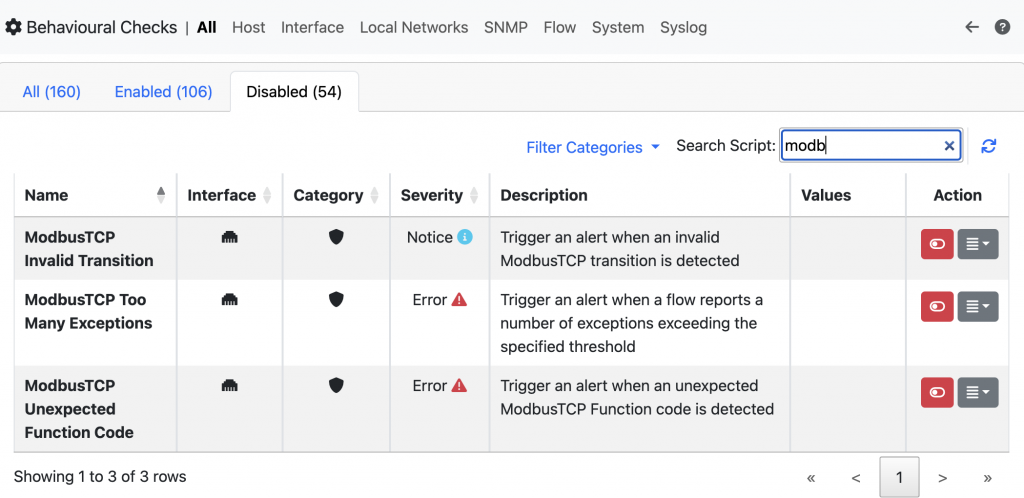Click the refresh icon beside the search box
Screen dimensions: 1024x498
coord(989,146)
